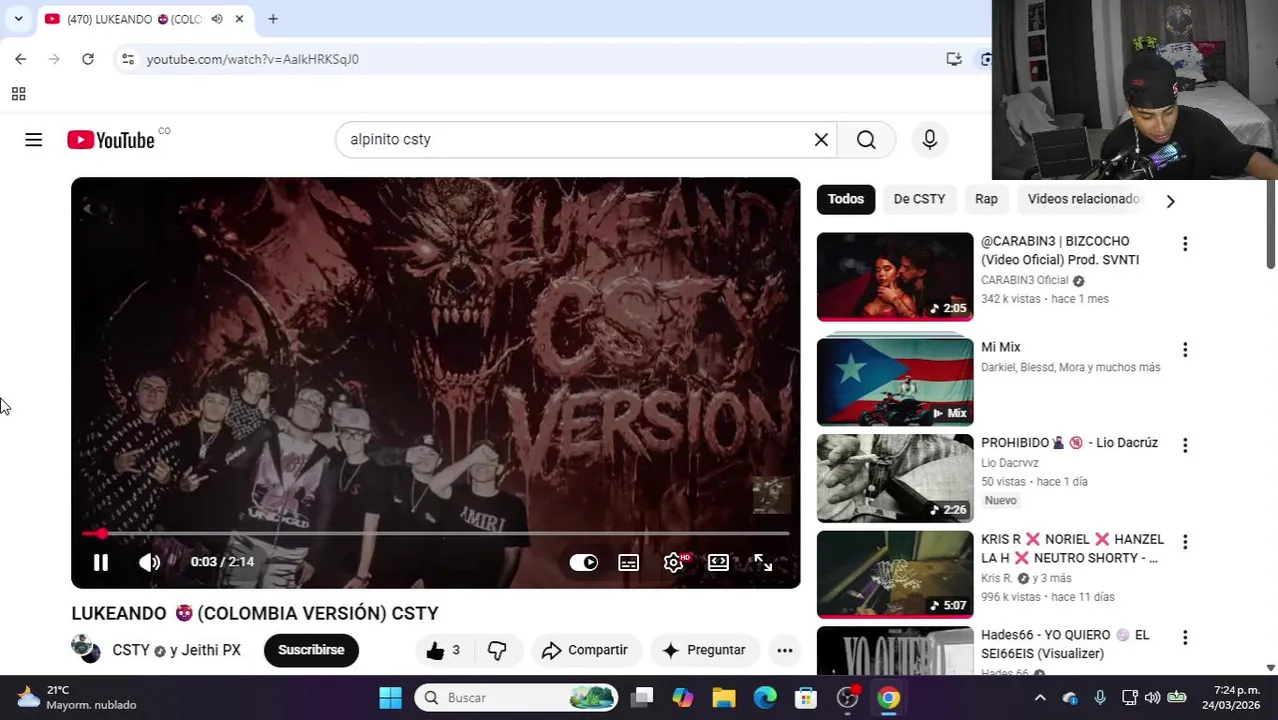Open File Explorer from the taskbar
Viewport: 1278px width, 720px height.
(724, 698)
